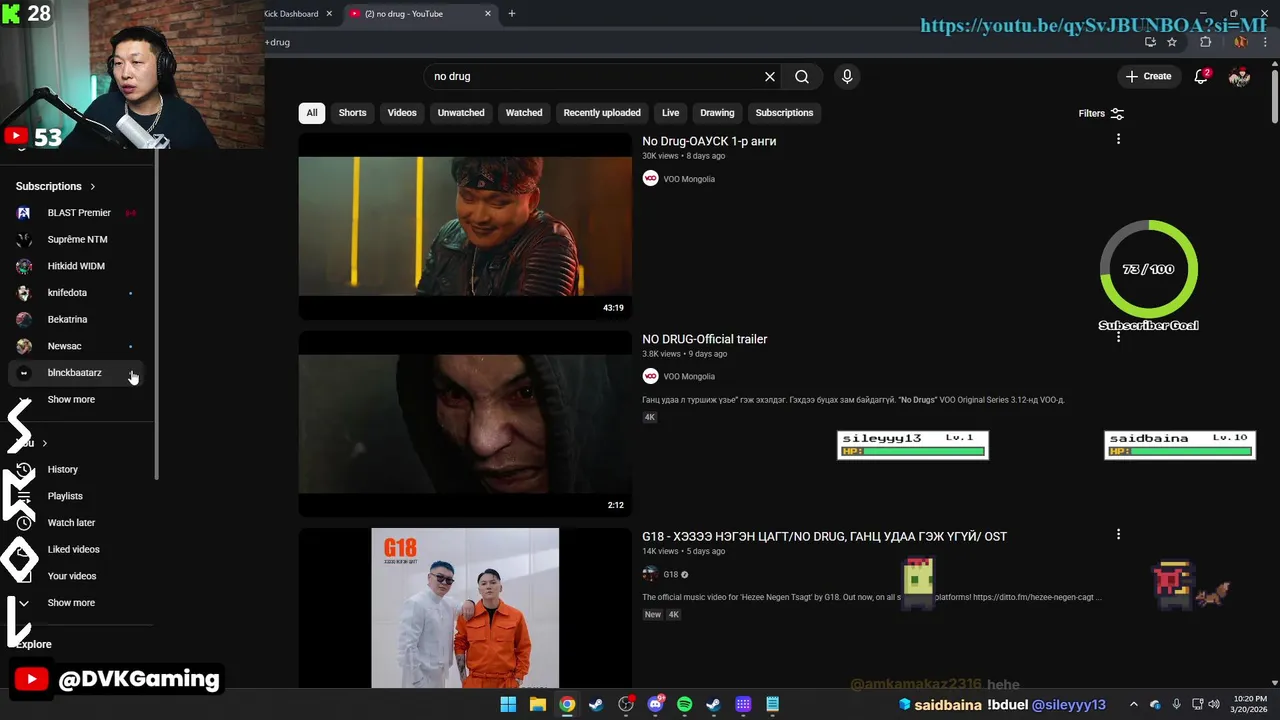Viewport: 1280px width, 720px height.
Task: Open the No Drug-ОАУСК 1-р анги title
Action: [x=709, y=141]
